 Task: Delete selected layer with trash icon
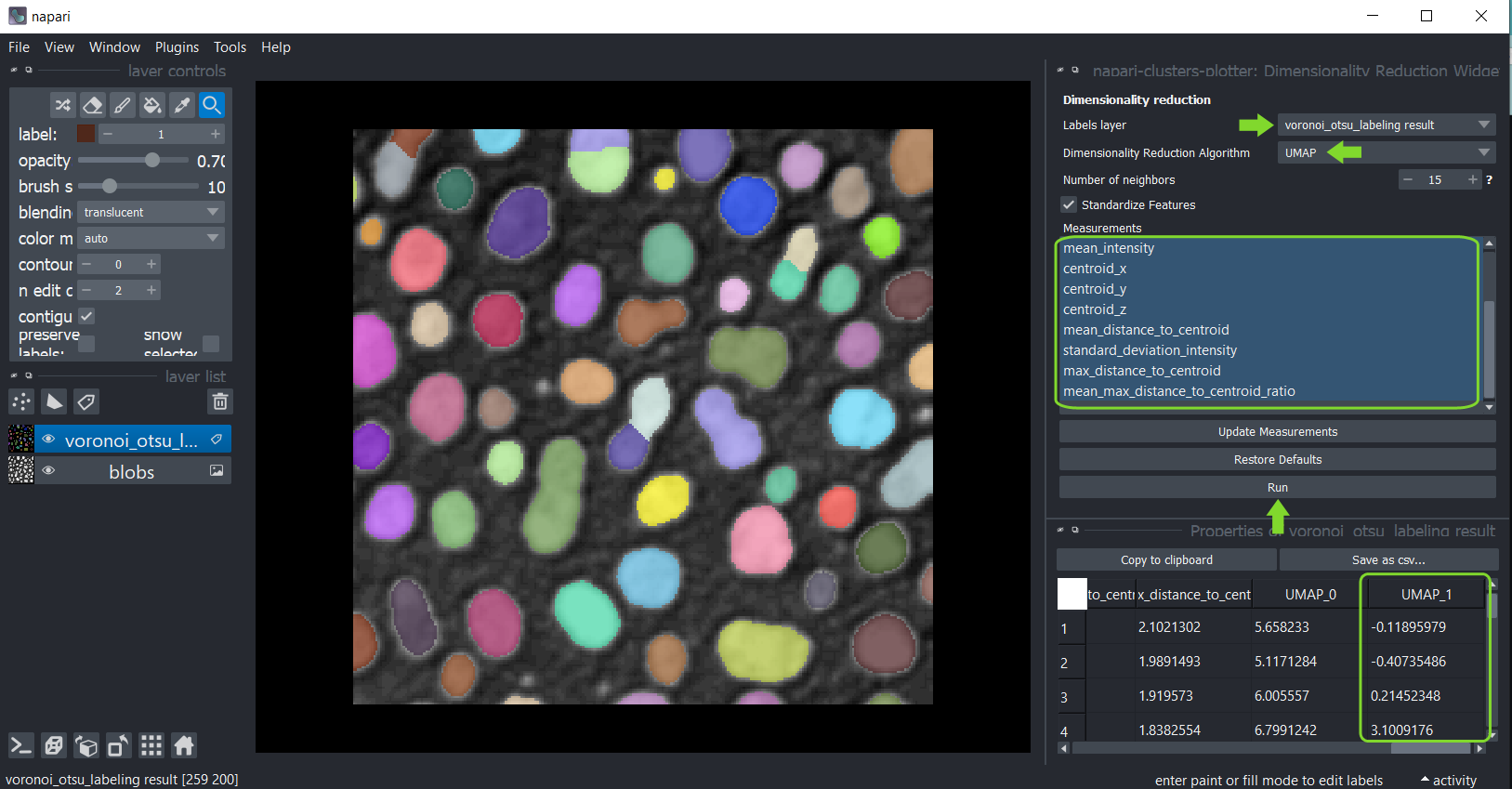click(x=220, y=401)
